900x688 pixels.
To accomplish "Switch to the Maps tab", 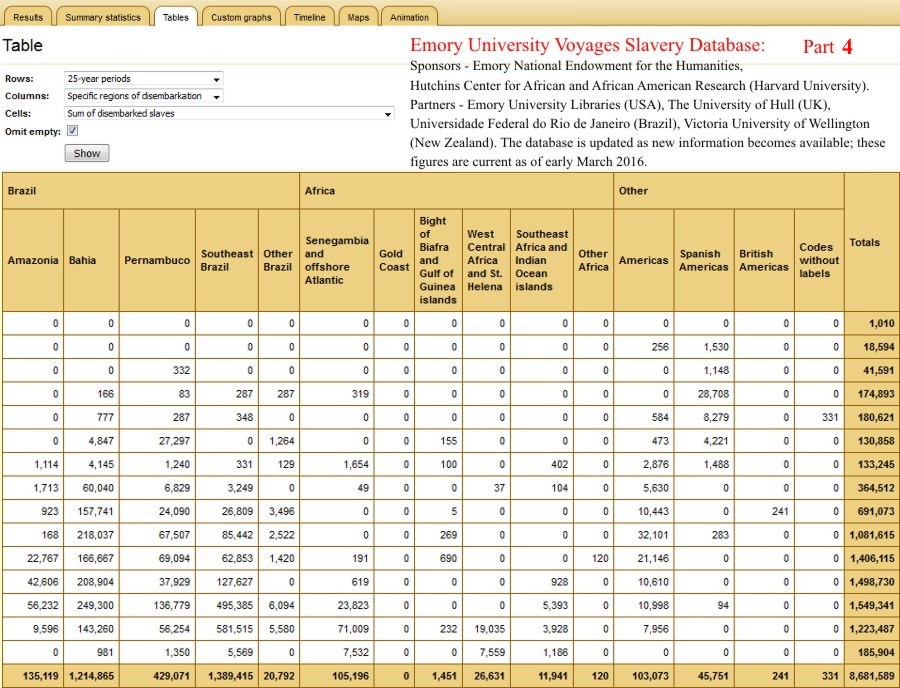I will click(x=358, y=17).
